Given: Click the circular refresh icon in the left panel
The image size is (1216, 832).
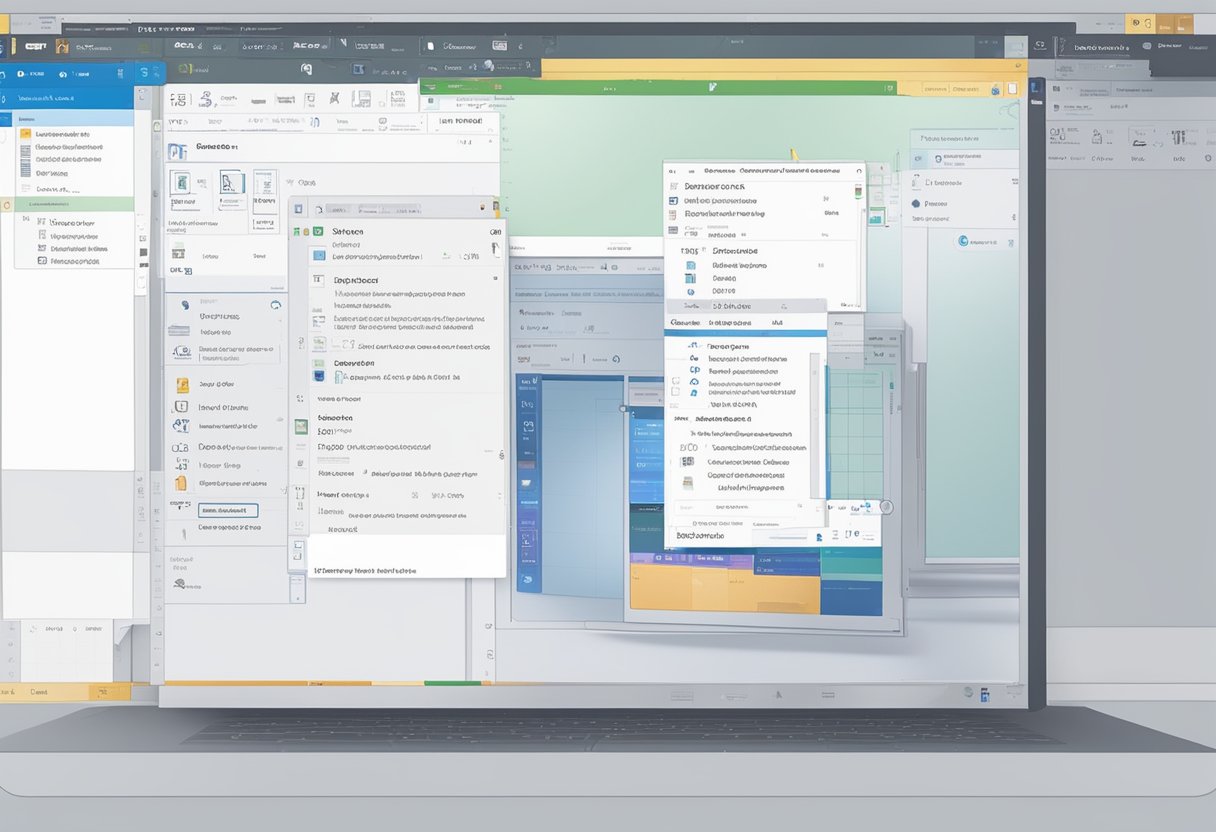Looking at the screenshot, I should [275, 304].
